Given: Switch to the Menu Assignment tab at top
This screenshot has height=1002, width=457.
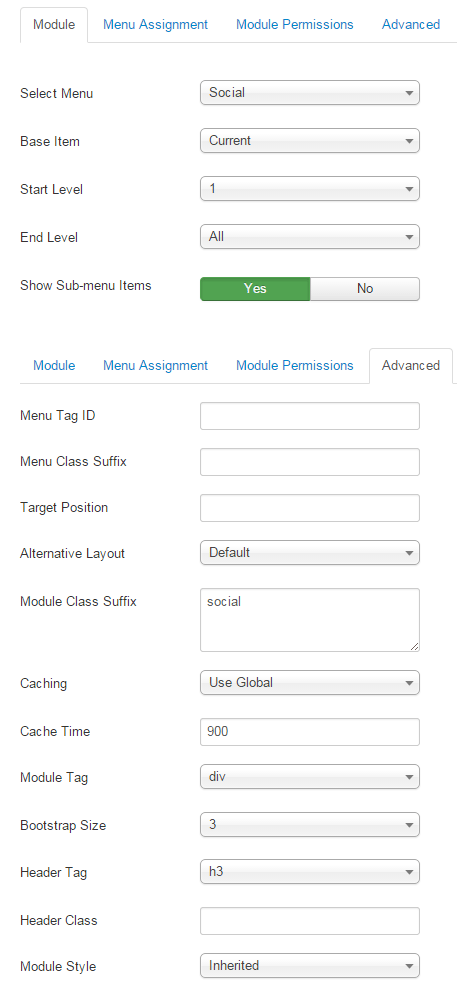Looking at the screenshot, I should tap(155, 25).
